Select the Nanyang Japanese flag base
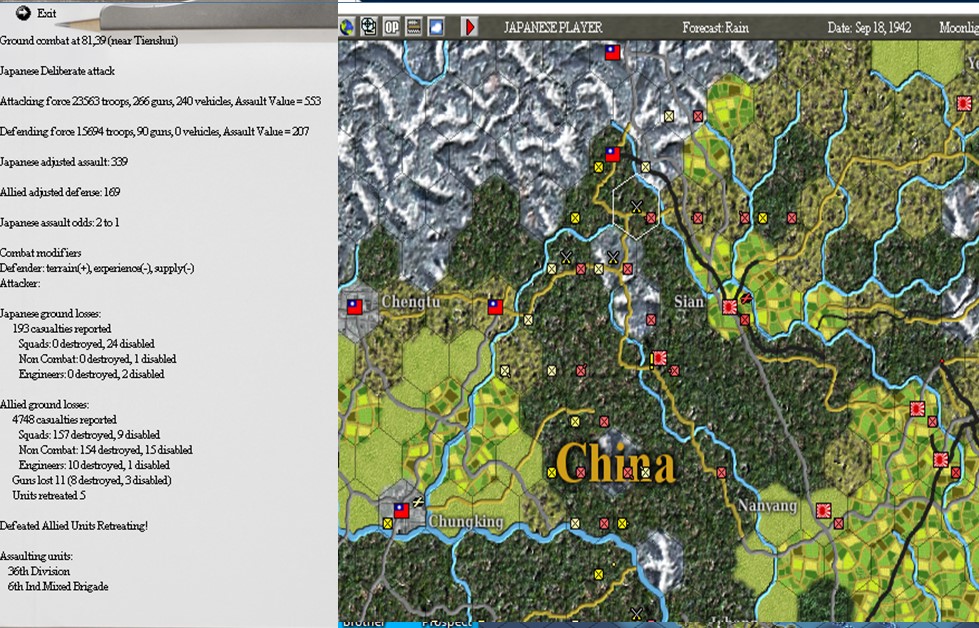The width and height of the screenshot is (979, 628). 824,511
